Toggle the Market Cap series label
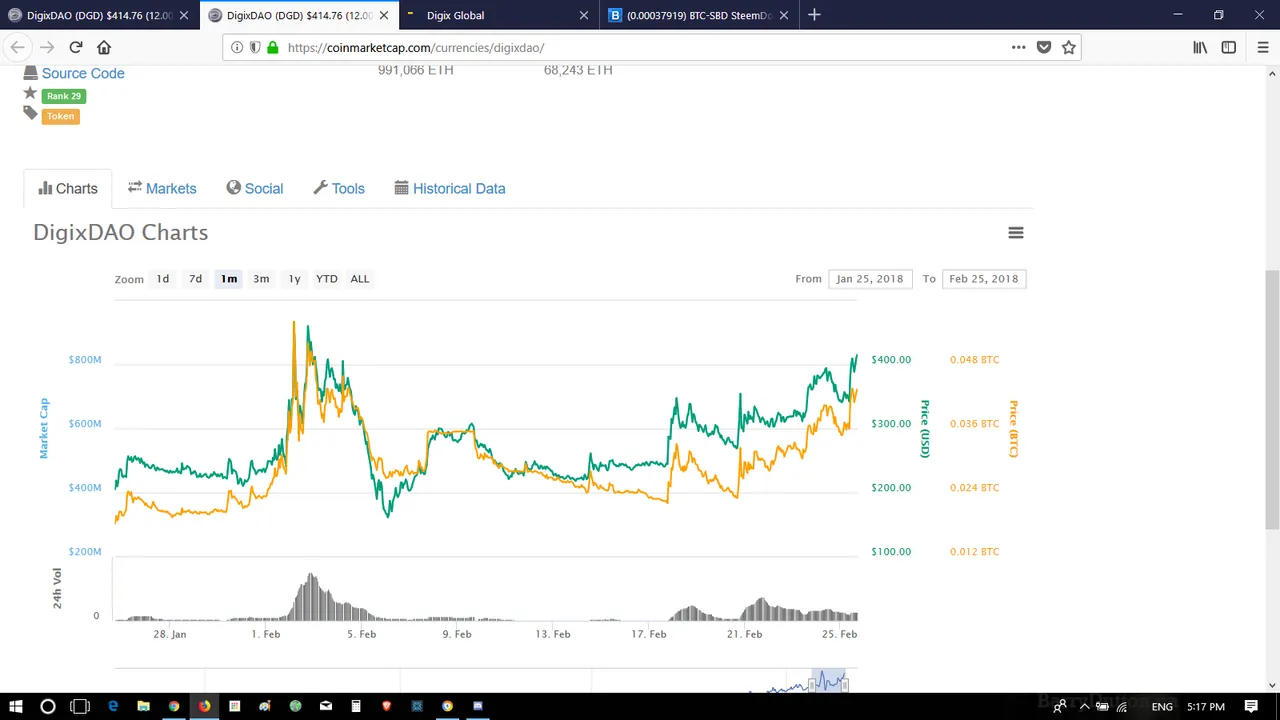Image resolution: width=1280 pixels, height=720 pixels. (x=44, y=428)
